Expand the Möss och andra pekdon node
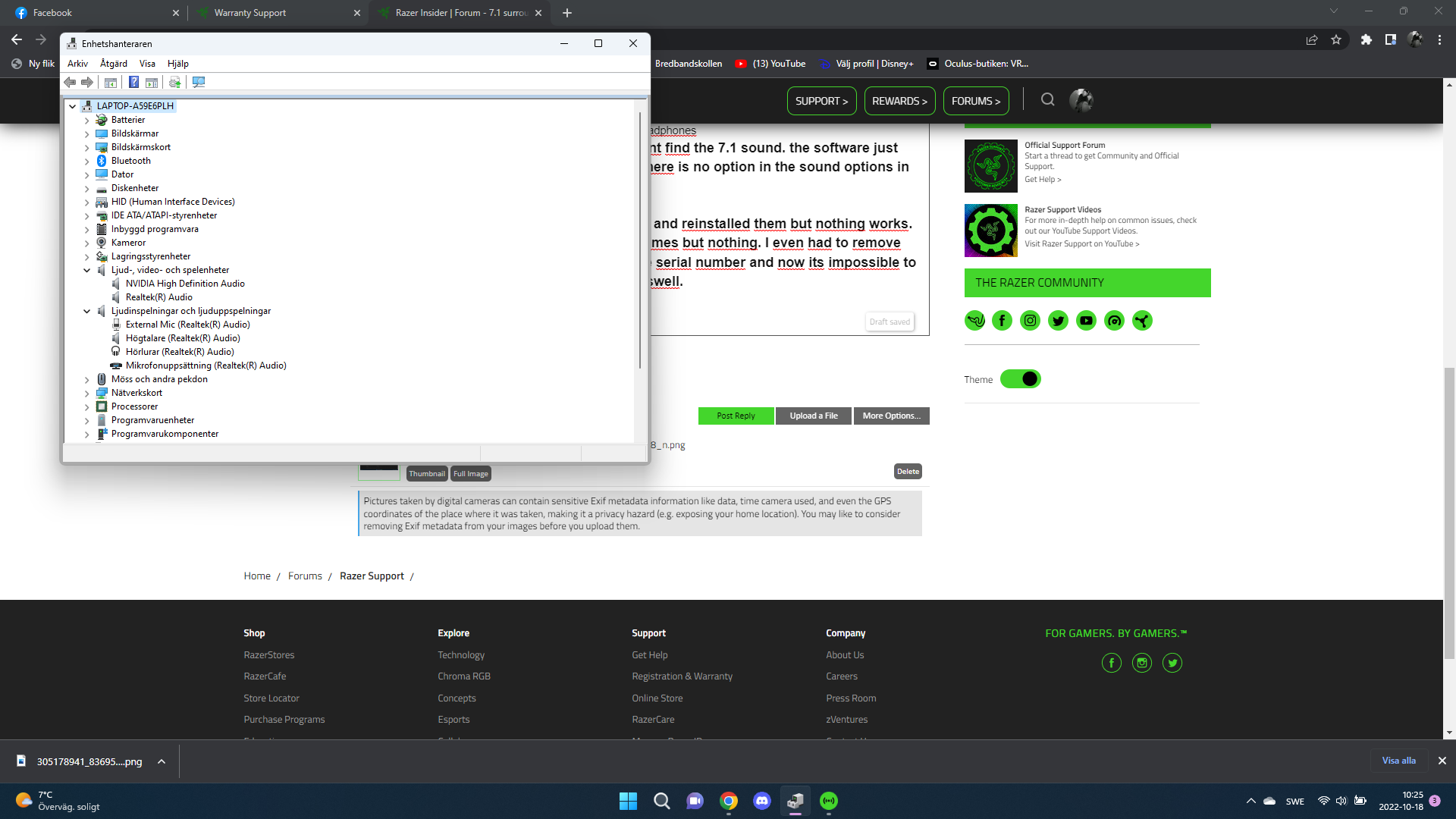Image resolution: width=1456 pixels, height=819 pixels. click(86, 379)
